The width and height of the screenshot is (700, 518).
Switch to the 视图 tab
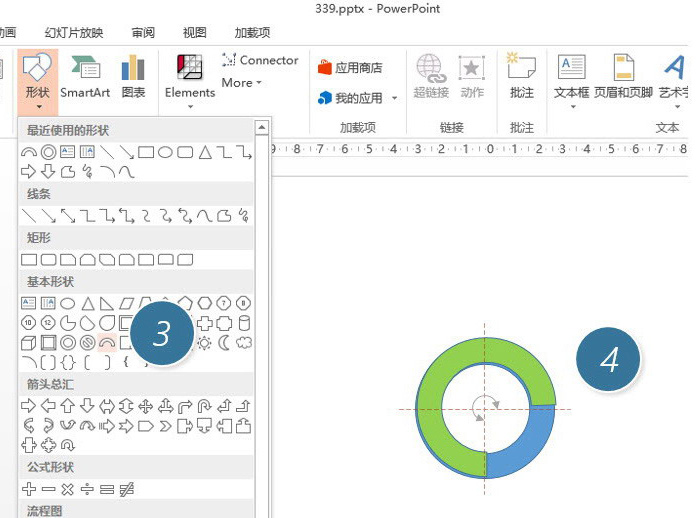[x=195, y=33]
